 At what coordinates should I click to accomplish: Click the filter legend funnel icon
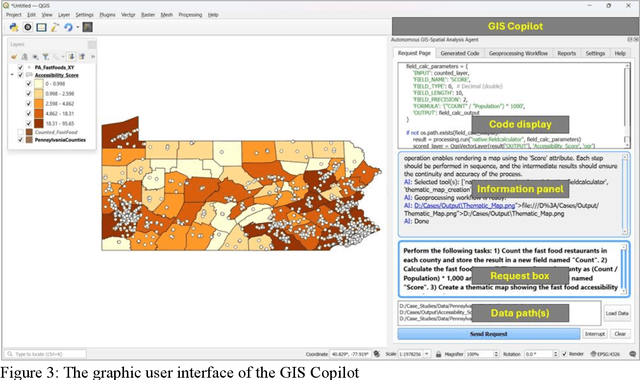[46, 57]
